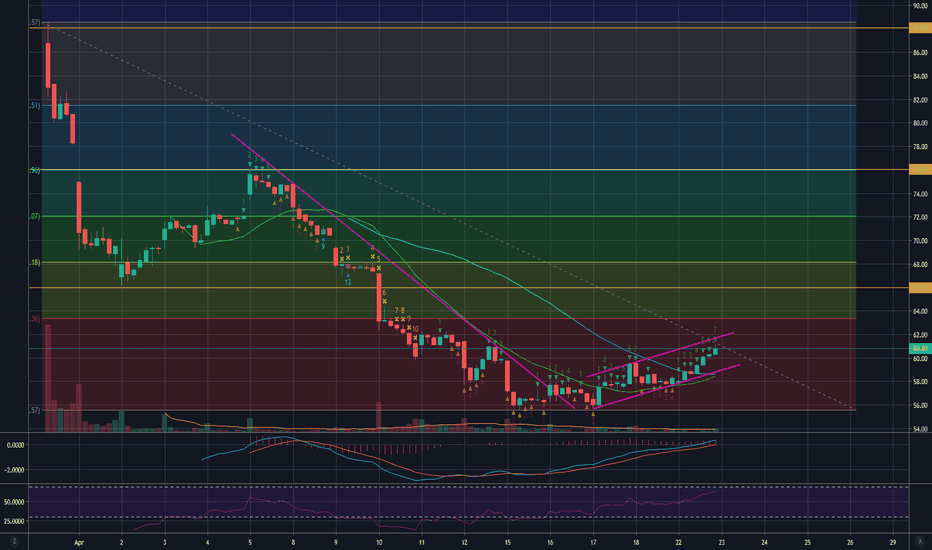932x550 pixels.
Task: Click date 23 on time axis
Action: point(722,542)
